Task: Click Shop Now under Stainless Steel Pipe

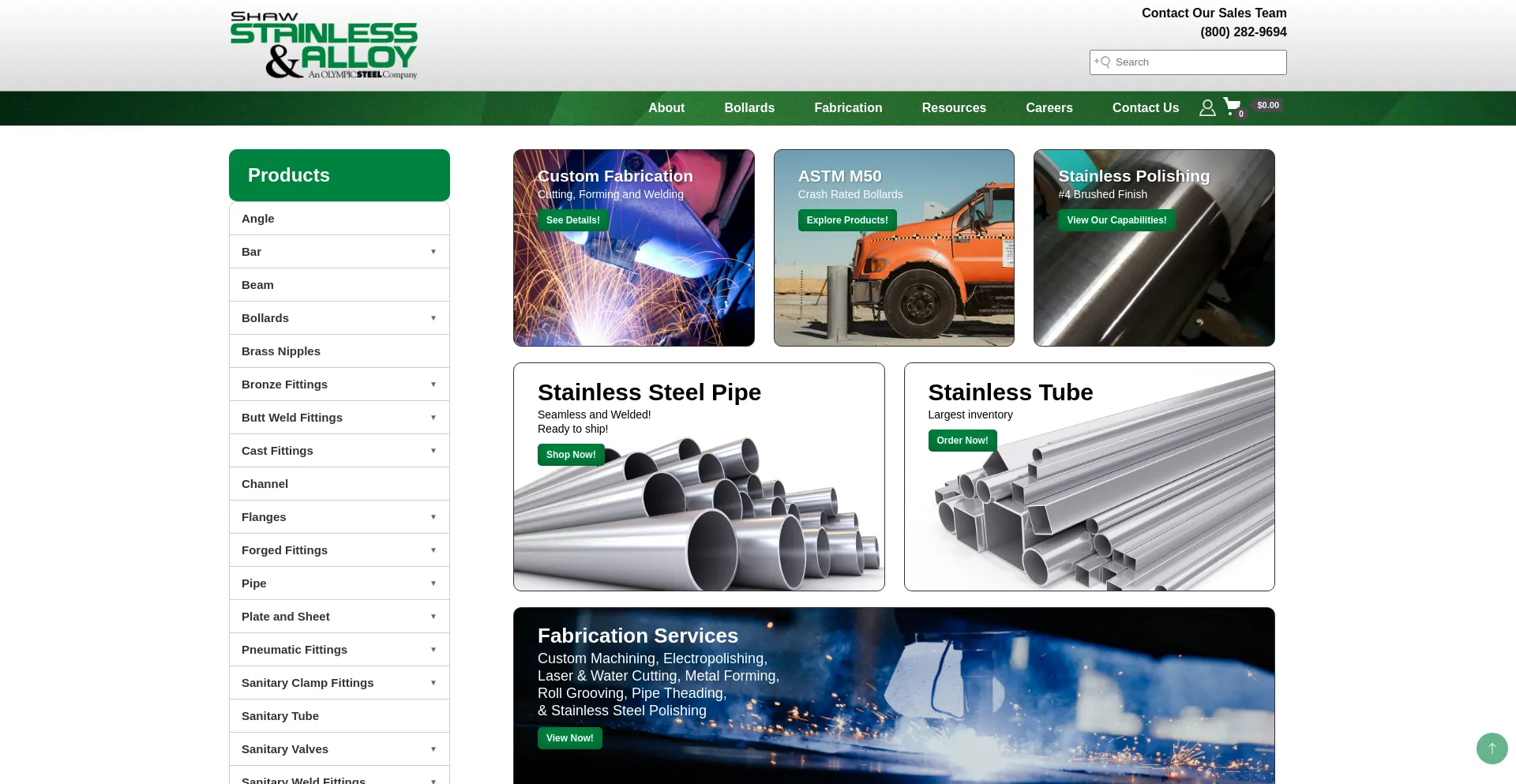Action: [x=571, y=454]
